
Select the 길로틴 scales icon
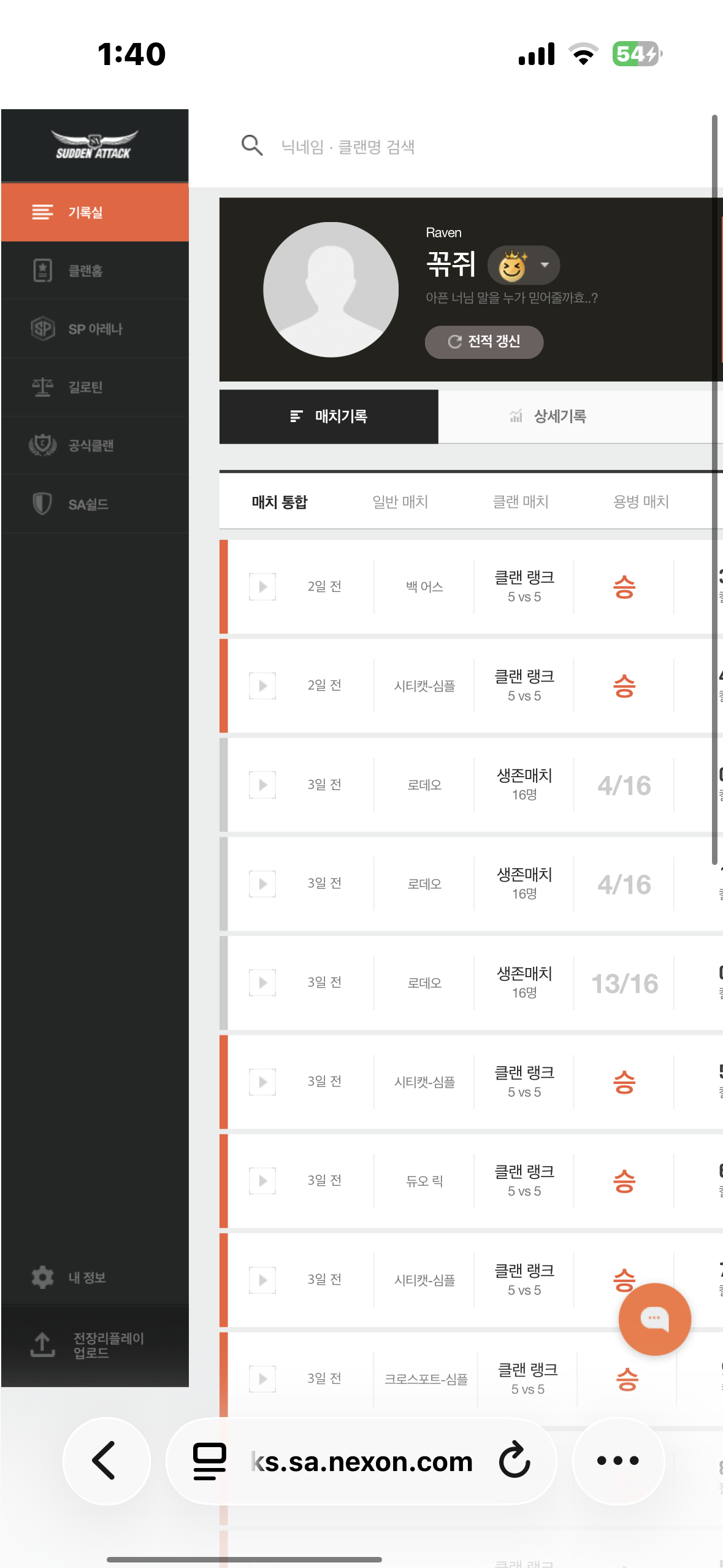(x=42, y=387)
